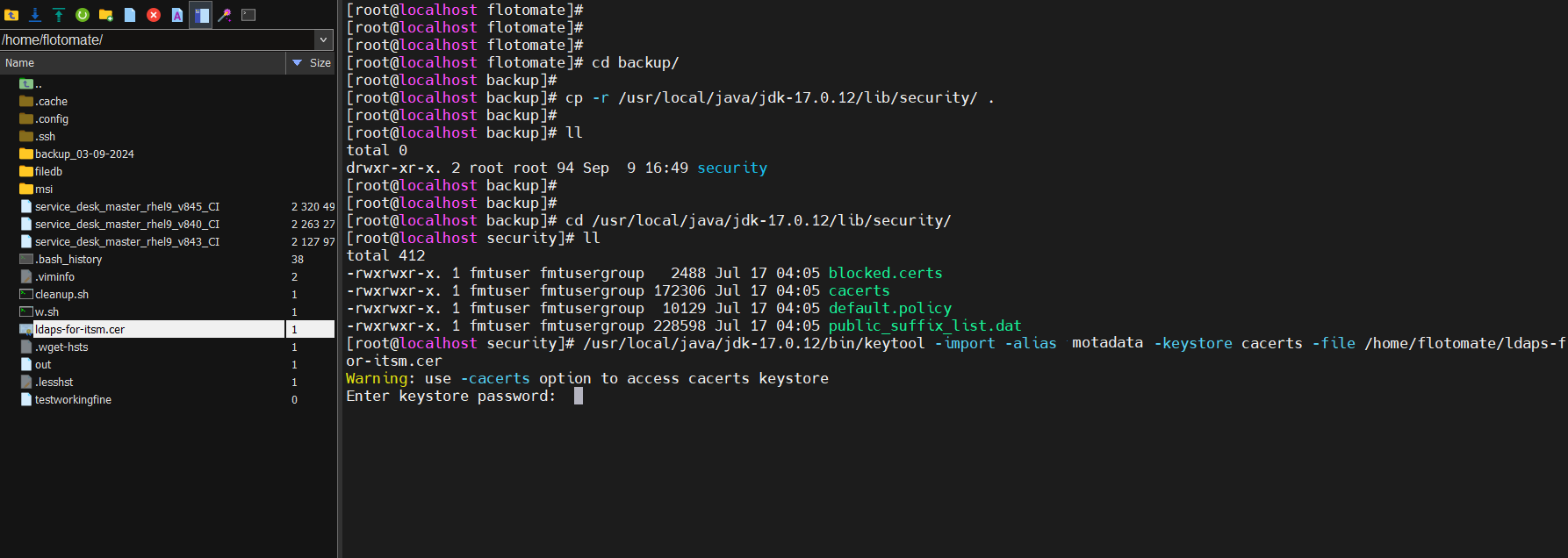The height and width of the screenshot is (558, 1568).
Task: Select the ldaps-for-itsm.cer file
Action: point(80,330)
